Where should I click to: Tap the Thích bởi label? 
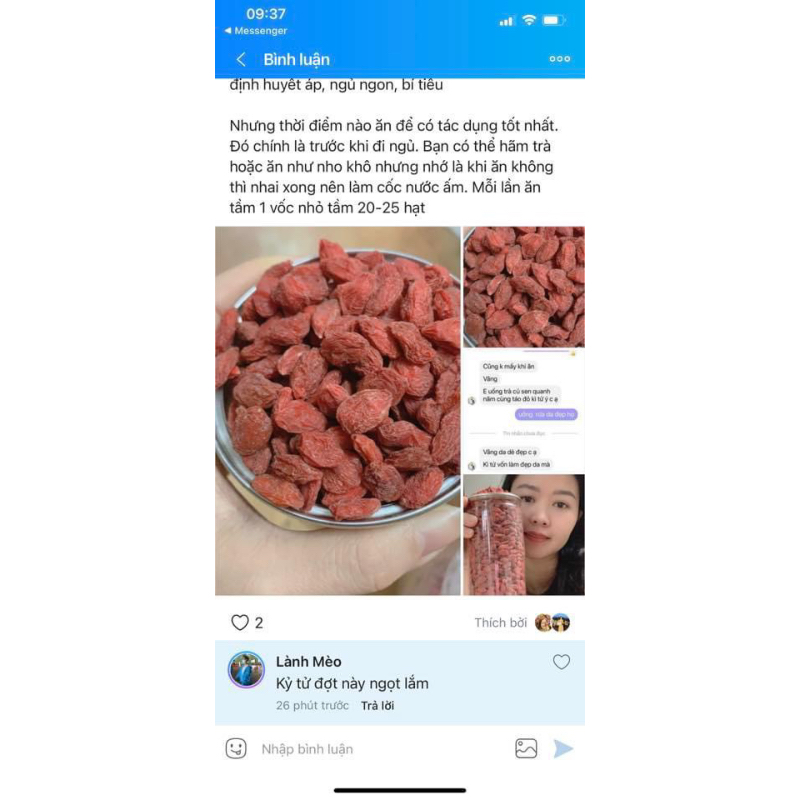point(501,622)
